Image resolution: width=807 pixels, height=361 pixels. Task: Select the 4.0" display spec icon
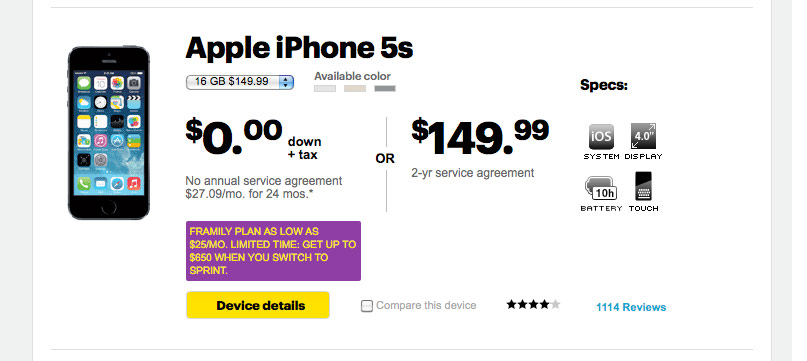[643, 137]
